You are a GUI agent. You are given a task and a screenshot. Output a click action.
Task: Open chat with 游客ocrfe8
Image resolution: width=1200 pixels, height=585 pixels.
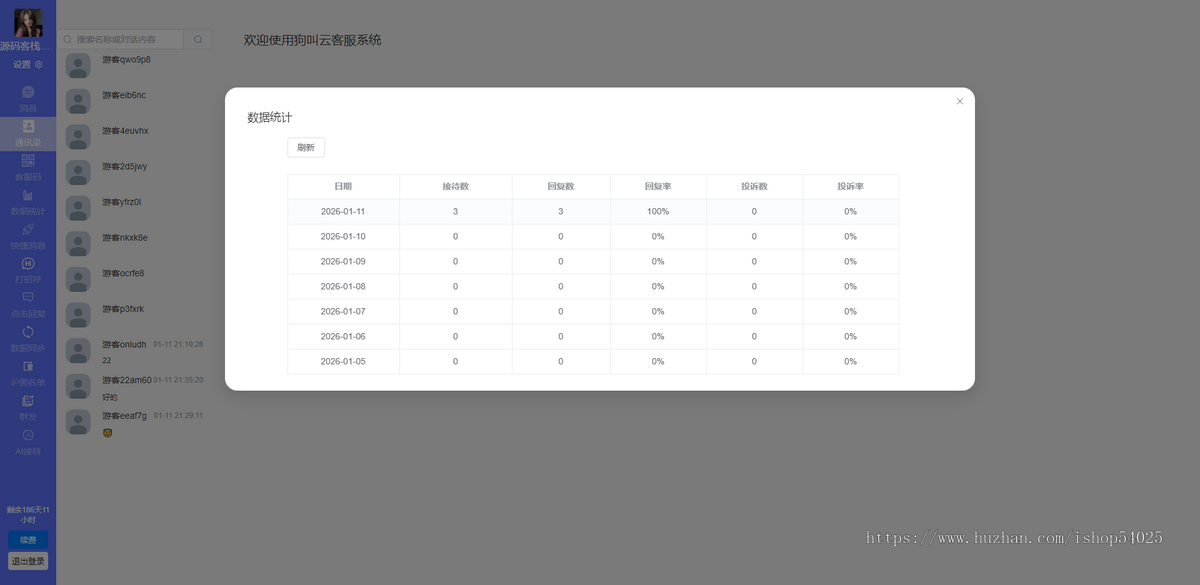(136, 279)
